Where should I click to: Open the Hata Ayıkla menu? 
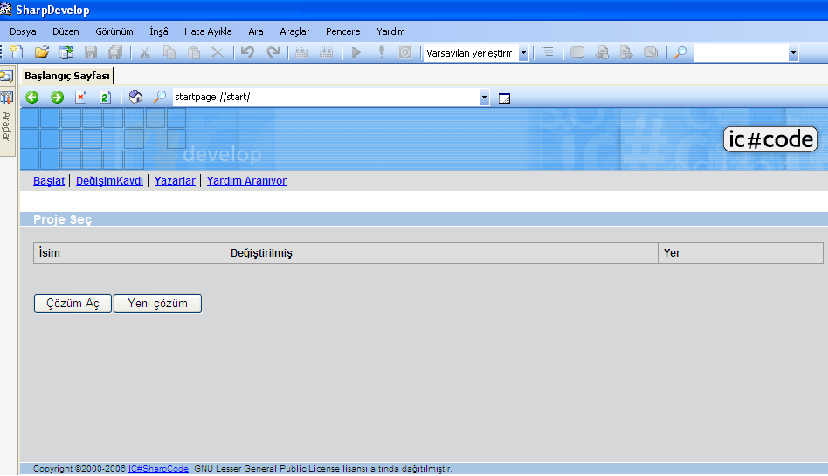(208, 32)
